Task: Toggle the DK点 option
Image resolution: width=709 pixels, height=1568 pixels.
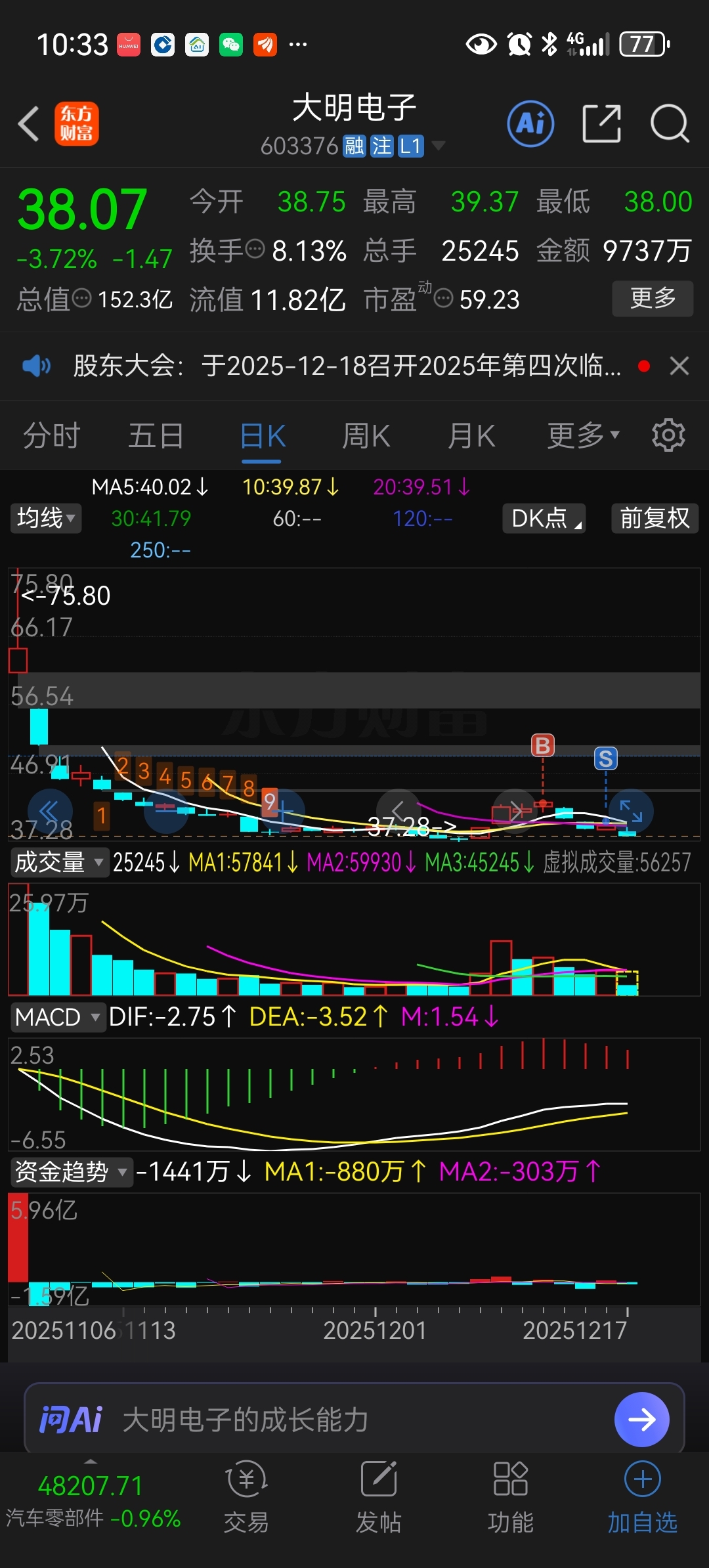Action: 544,518
